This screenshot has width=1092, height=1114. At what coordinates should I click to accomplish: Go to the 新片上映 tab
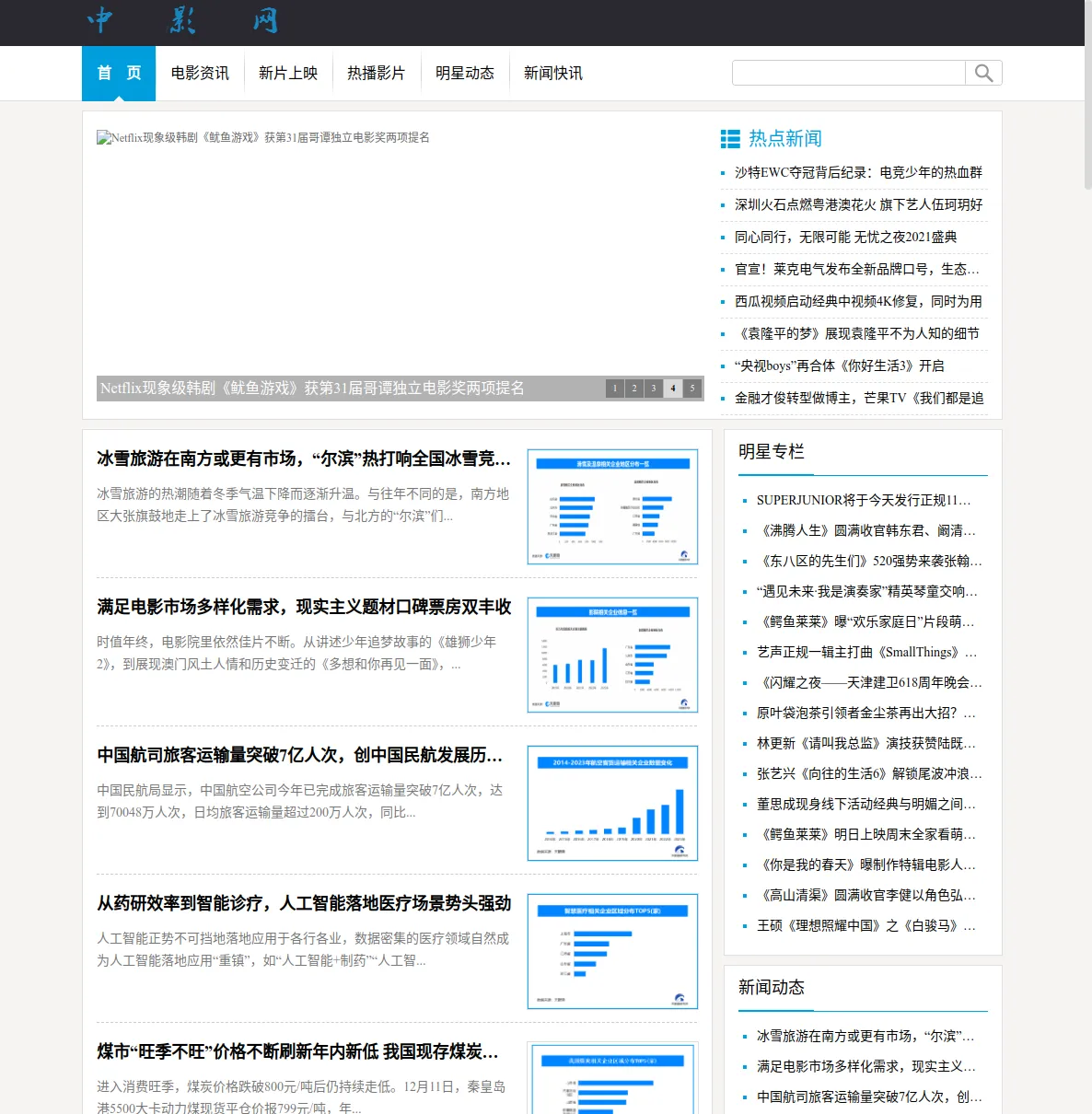click(x=288, y=74)
